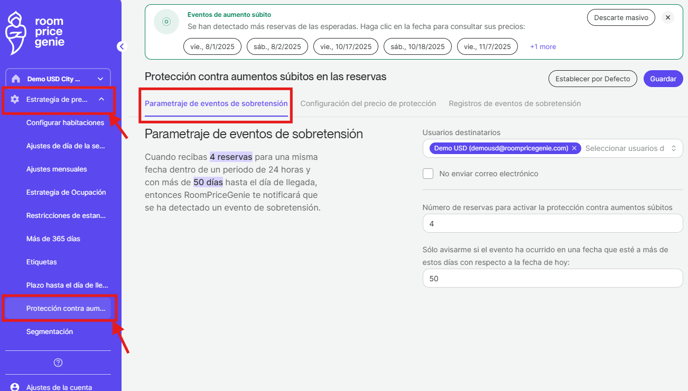Open Ajustes de la cuenta
This screenshot has width=688, height=391.
[59, 387]
